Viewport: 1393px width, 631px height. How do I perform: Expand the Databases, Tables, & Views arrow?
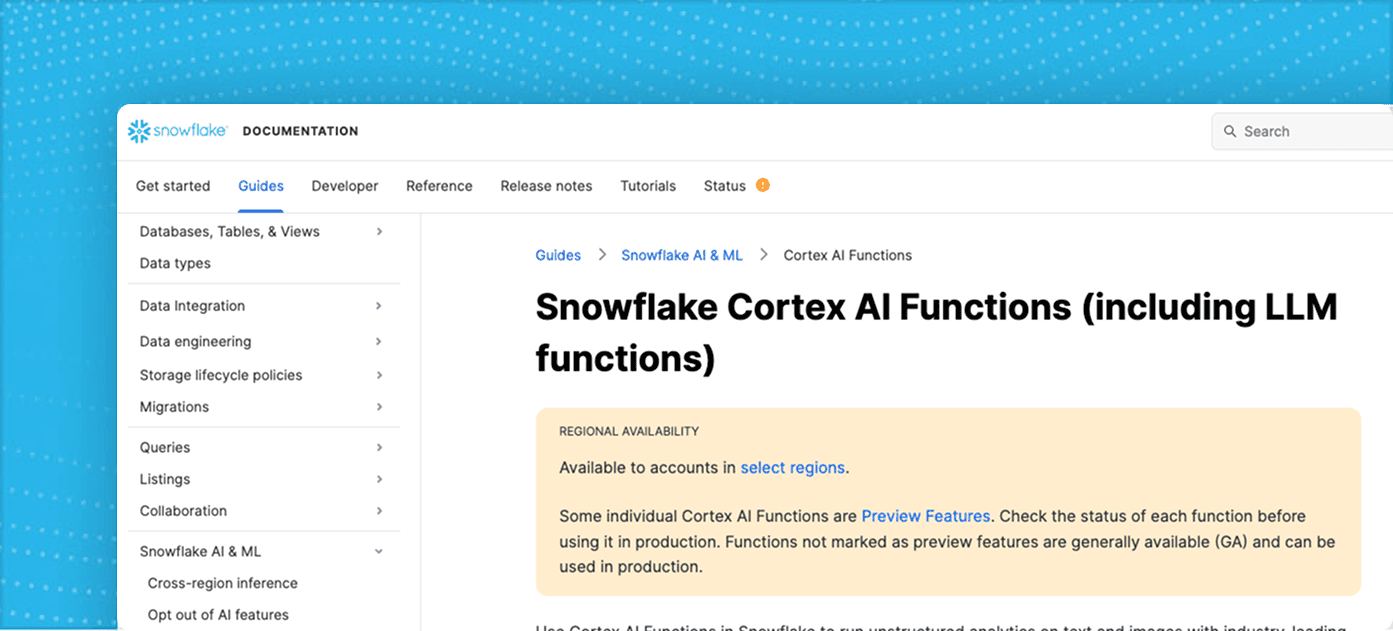click(379, 231)
